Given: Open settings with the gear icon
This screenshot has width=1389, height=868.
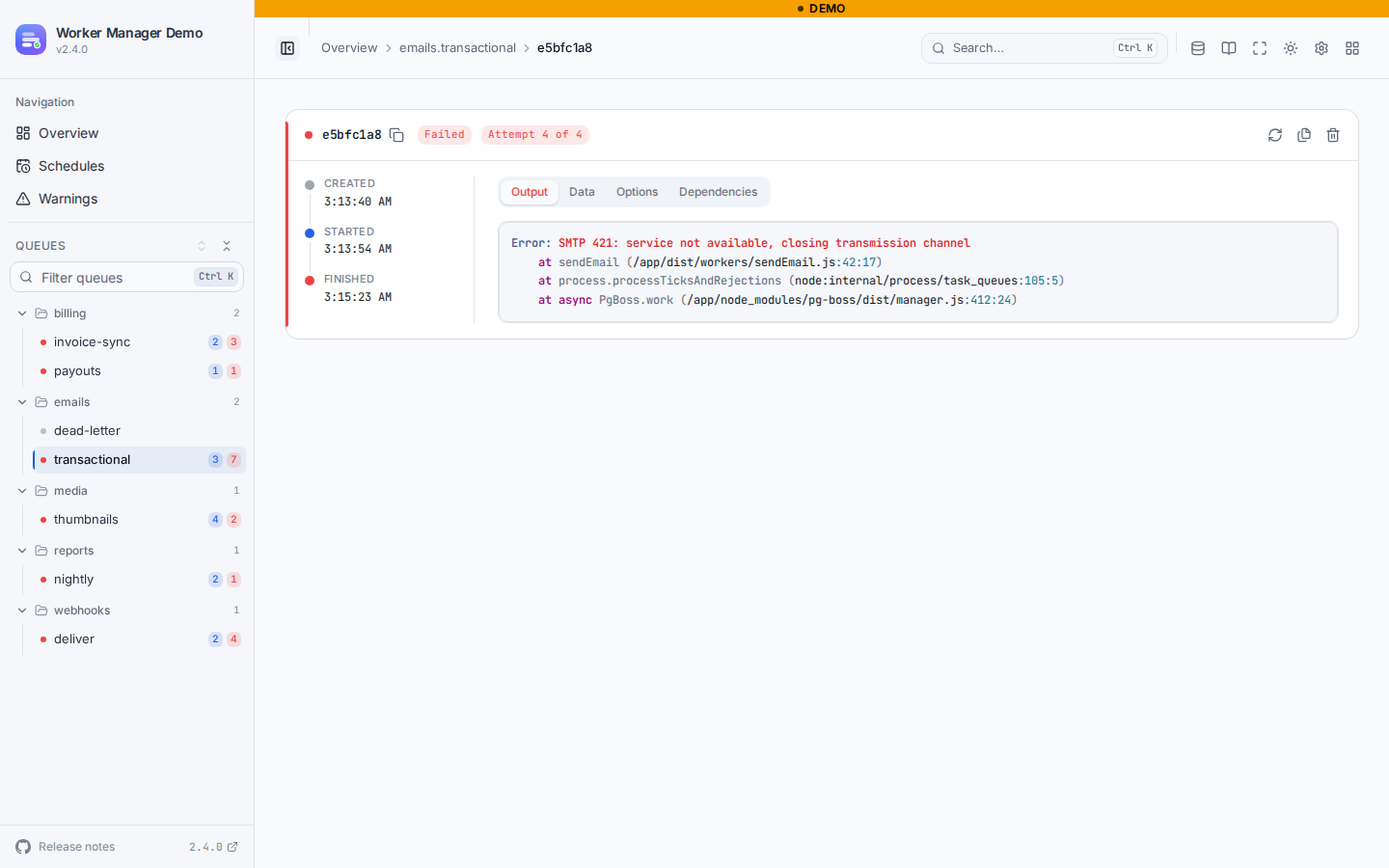Looking at the screenshot, I should [x=1321, y=48].
